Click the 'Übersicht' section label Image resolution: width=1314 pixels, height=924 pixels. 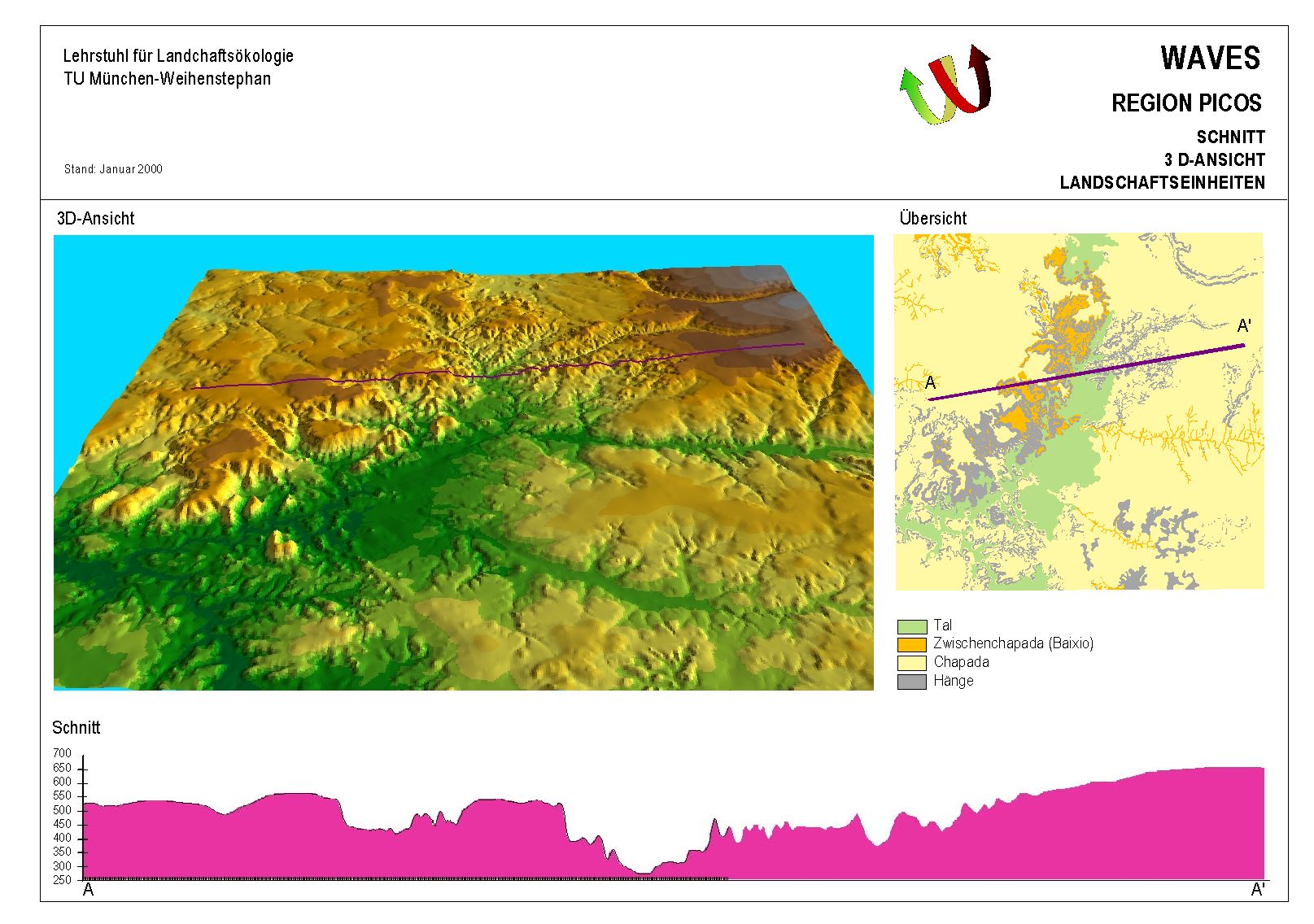pyautogui.click(x=933, y=219)
